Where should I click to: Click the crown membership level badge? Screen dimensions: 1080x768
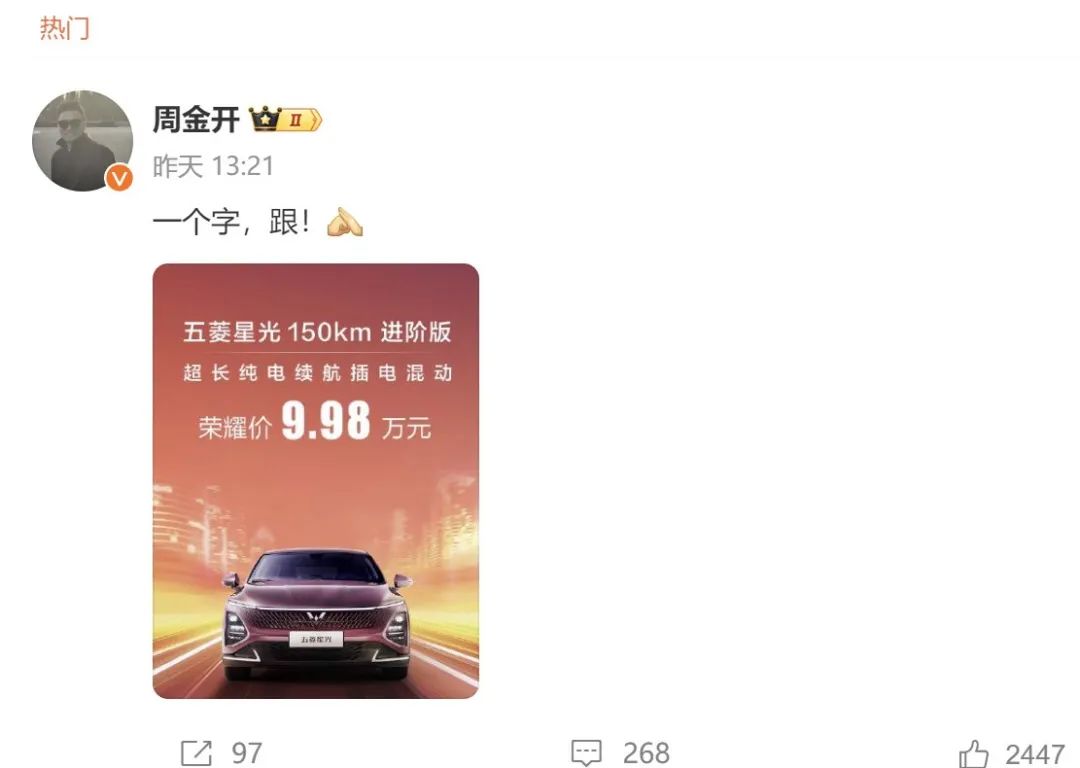(285, 120)
